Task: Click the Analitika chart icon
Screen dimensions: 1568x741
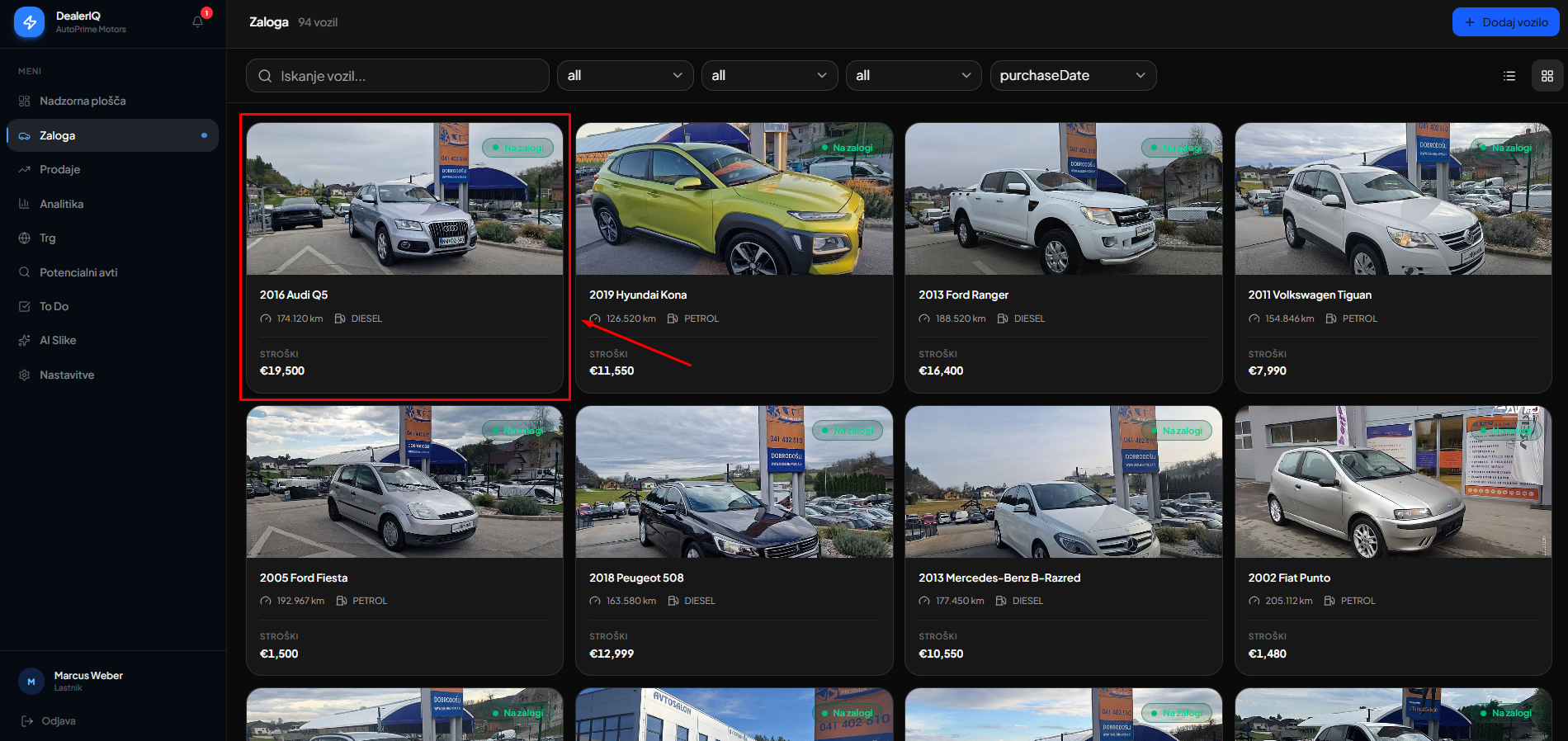Action: [24, 204]
